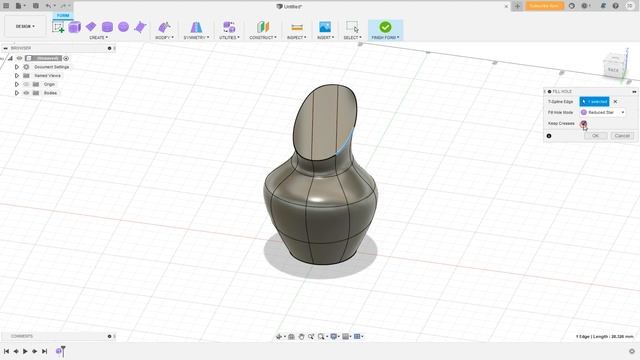Open the File menu dropdown

20,6
